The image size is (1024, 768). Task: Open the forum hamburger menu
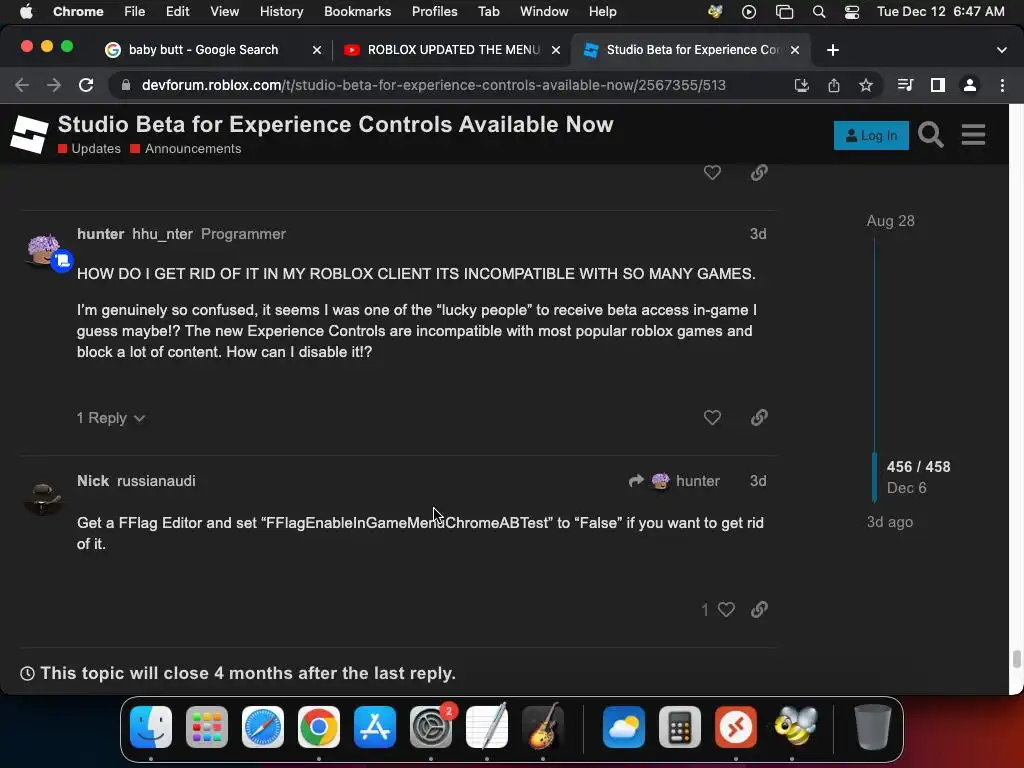pos(973,135)
